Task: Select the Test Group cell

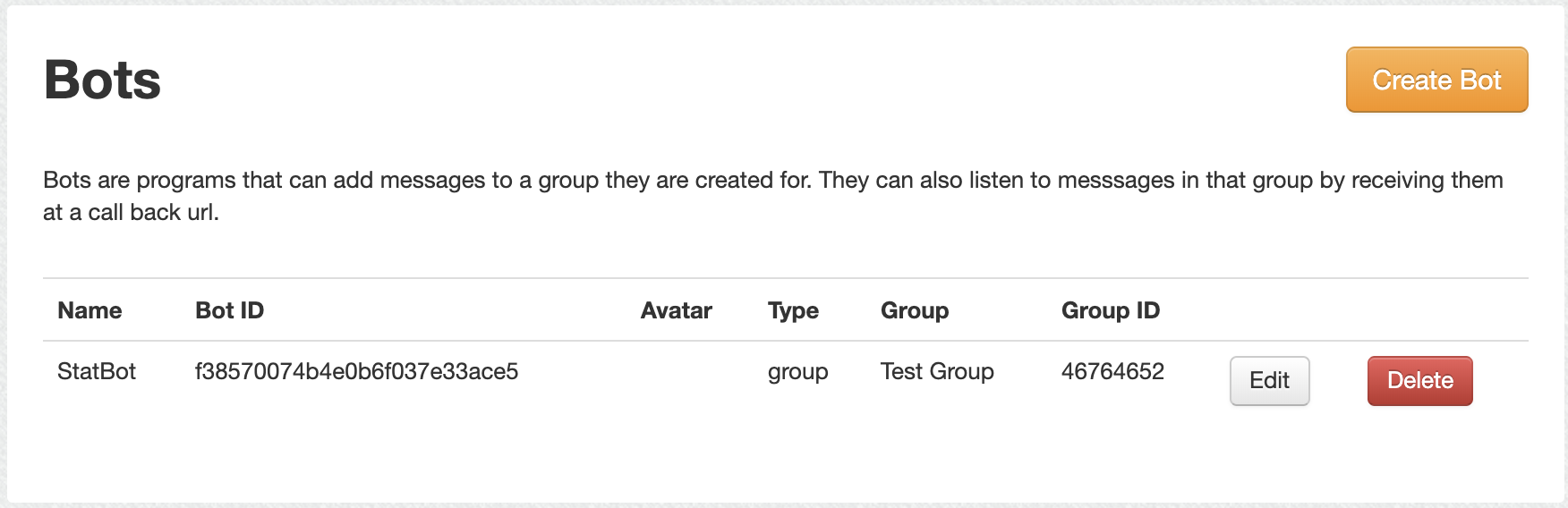Action: coord(937,371)
